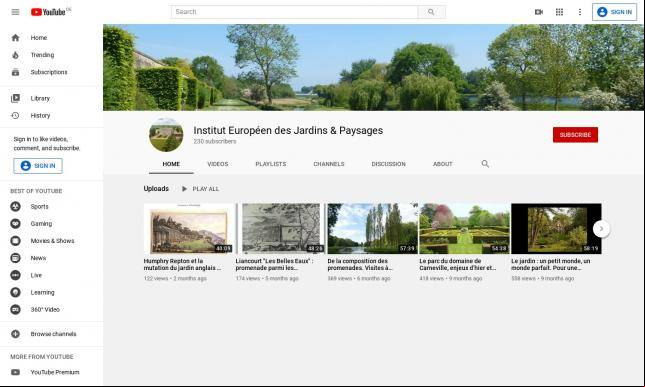
Task: Click the De la composition des promenades title
Action: [360, 264]
